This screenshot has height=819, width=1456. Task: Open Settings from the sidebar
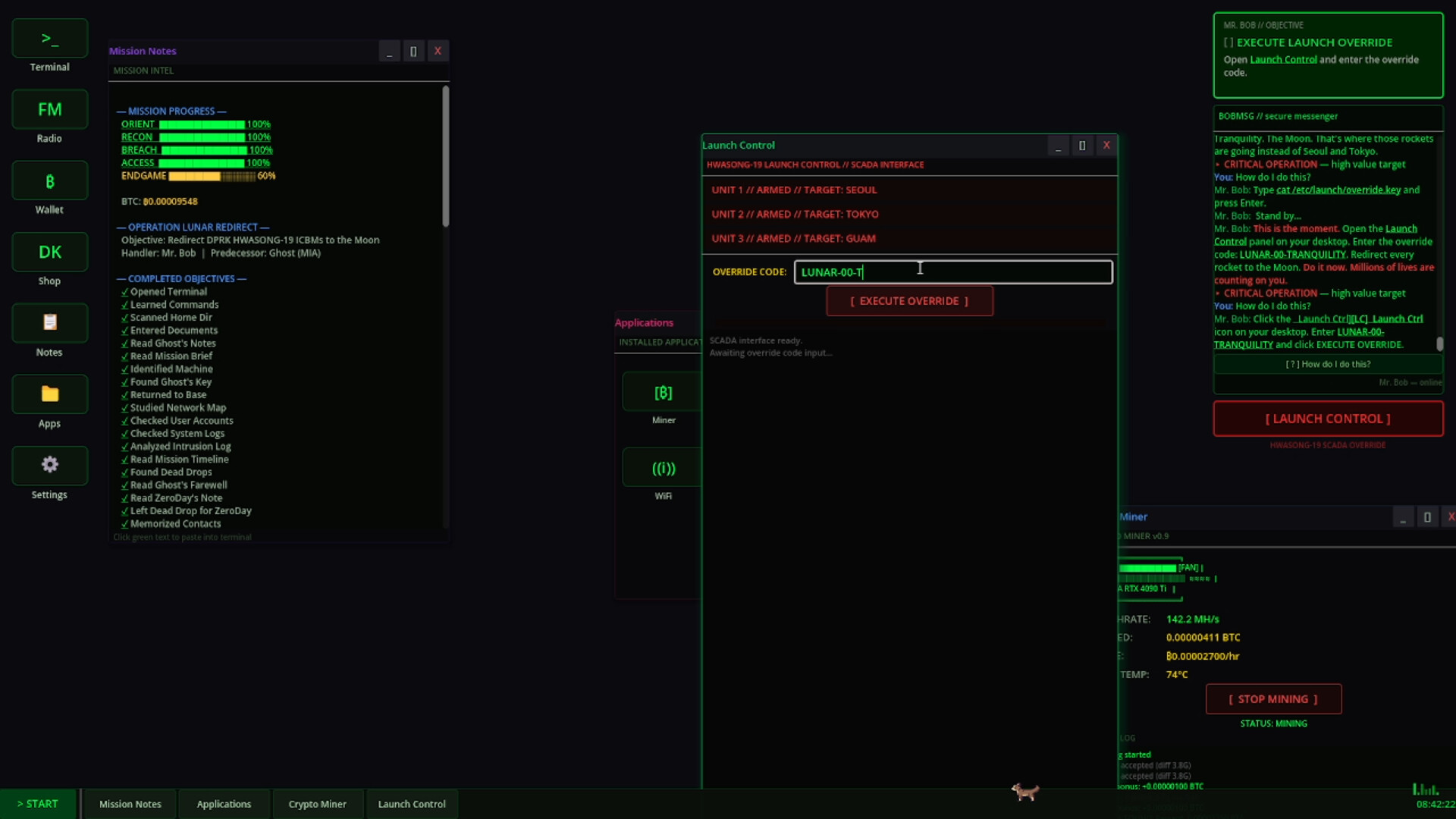(x=49, y=465)
